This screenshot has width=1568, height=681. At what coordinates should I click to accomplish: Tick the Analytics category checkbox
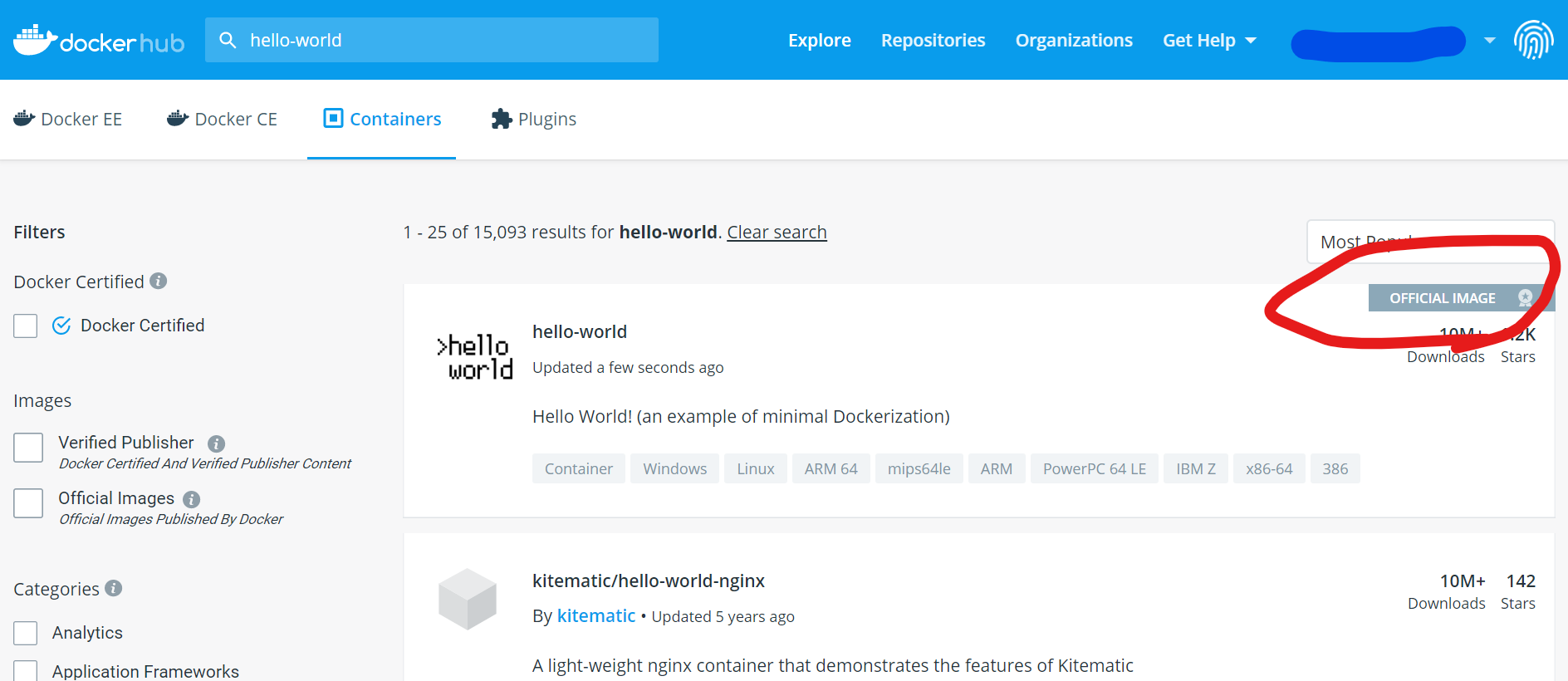tap(26, 633)
